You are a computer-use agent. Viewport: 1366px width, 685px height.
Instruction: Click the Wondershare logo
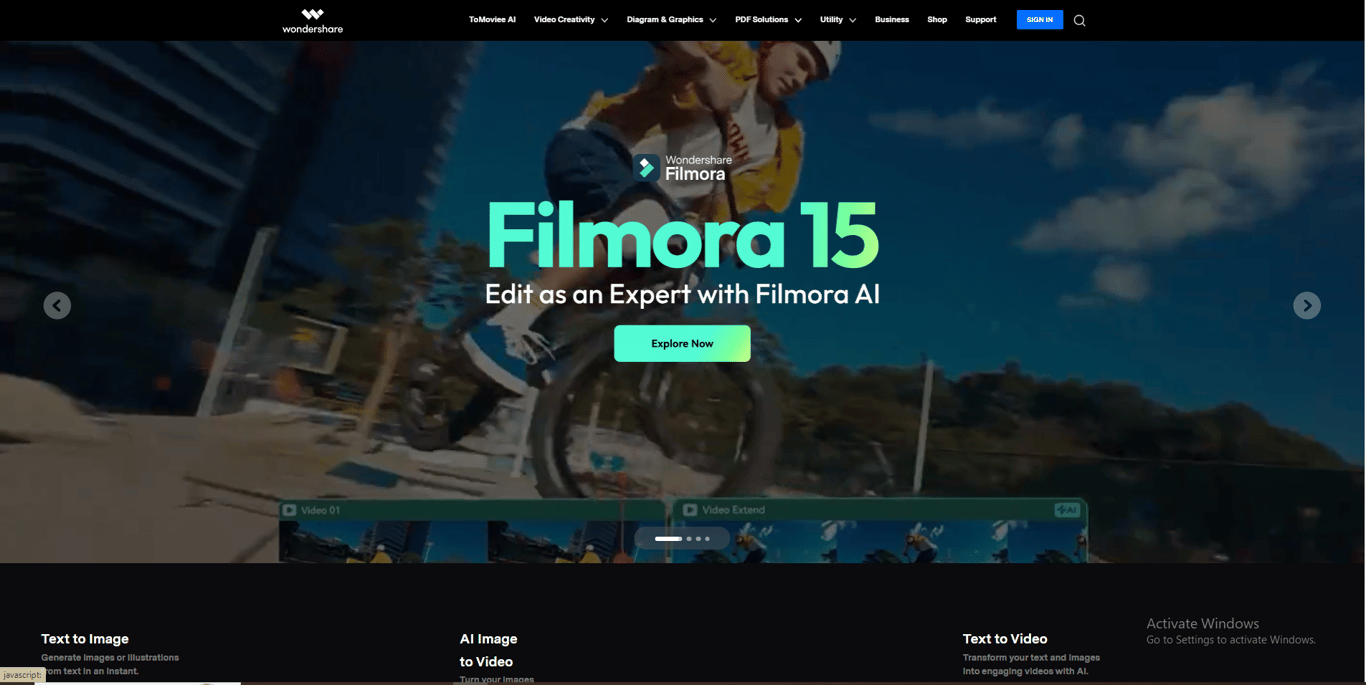311,20
